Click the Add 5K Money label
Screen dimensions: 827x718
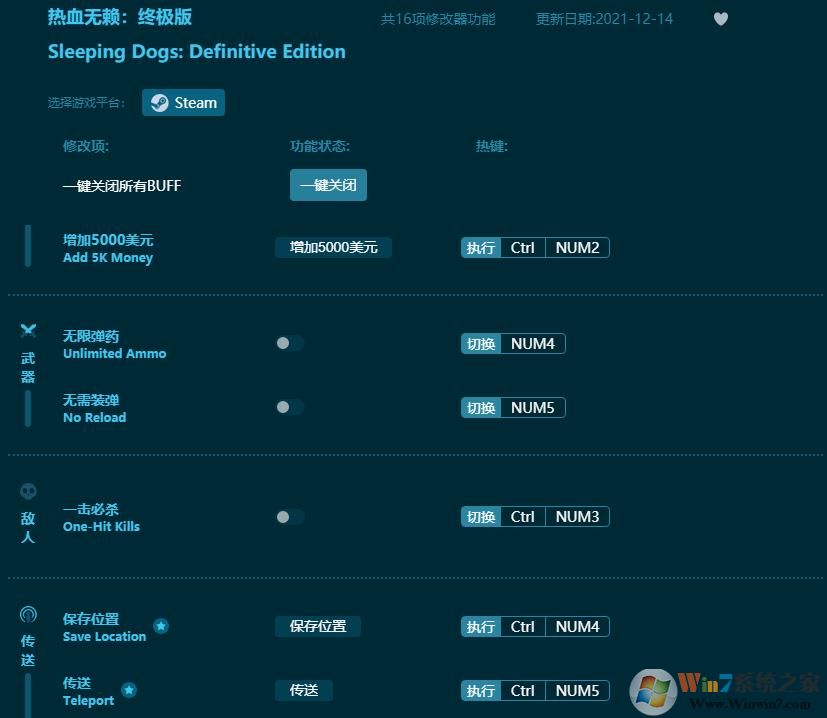[x=108, y=258]
